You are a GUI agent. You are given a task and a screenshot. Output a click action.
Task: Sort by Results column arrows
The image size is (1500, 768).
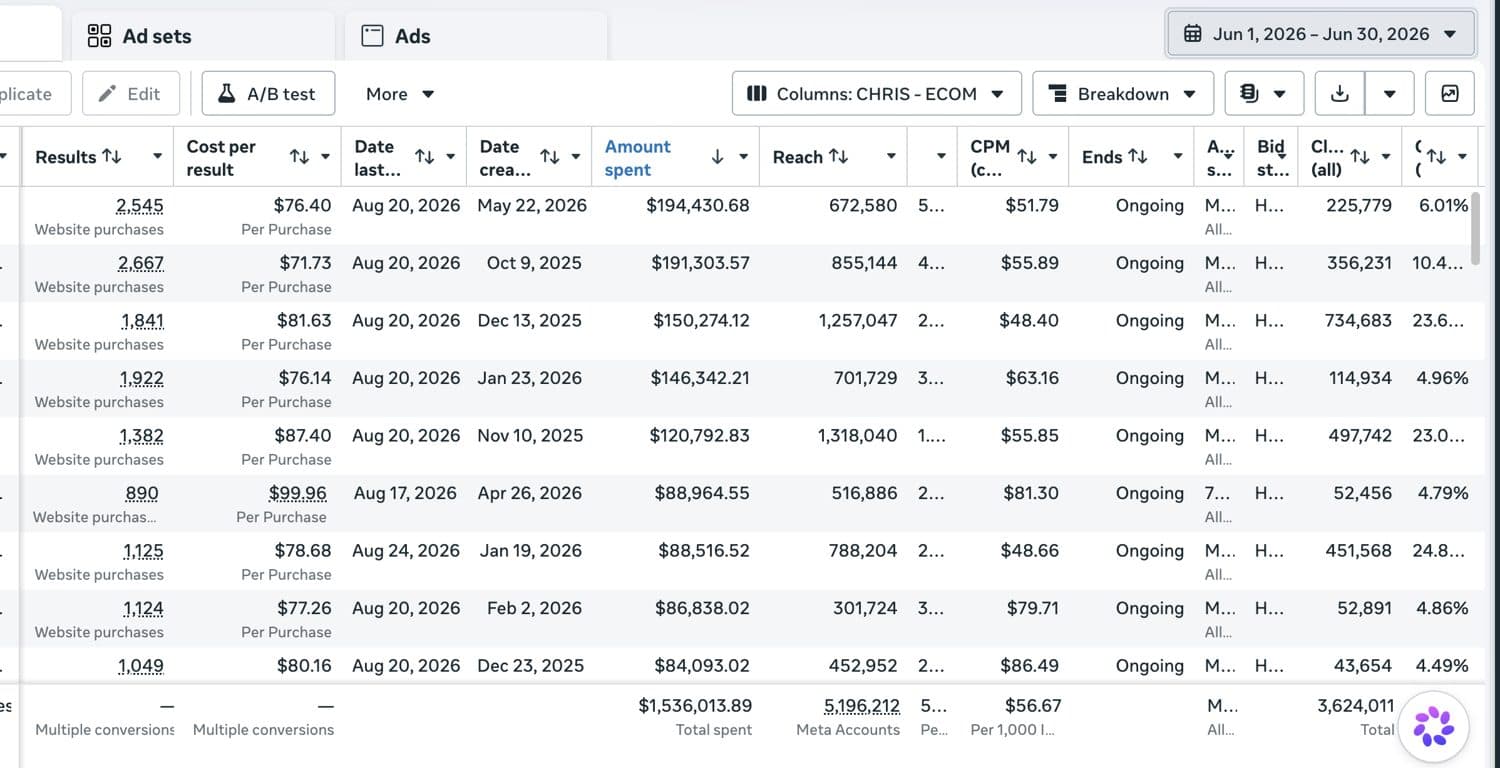112,157
